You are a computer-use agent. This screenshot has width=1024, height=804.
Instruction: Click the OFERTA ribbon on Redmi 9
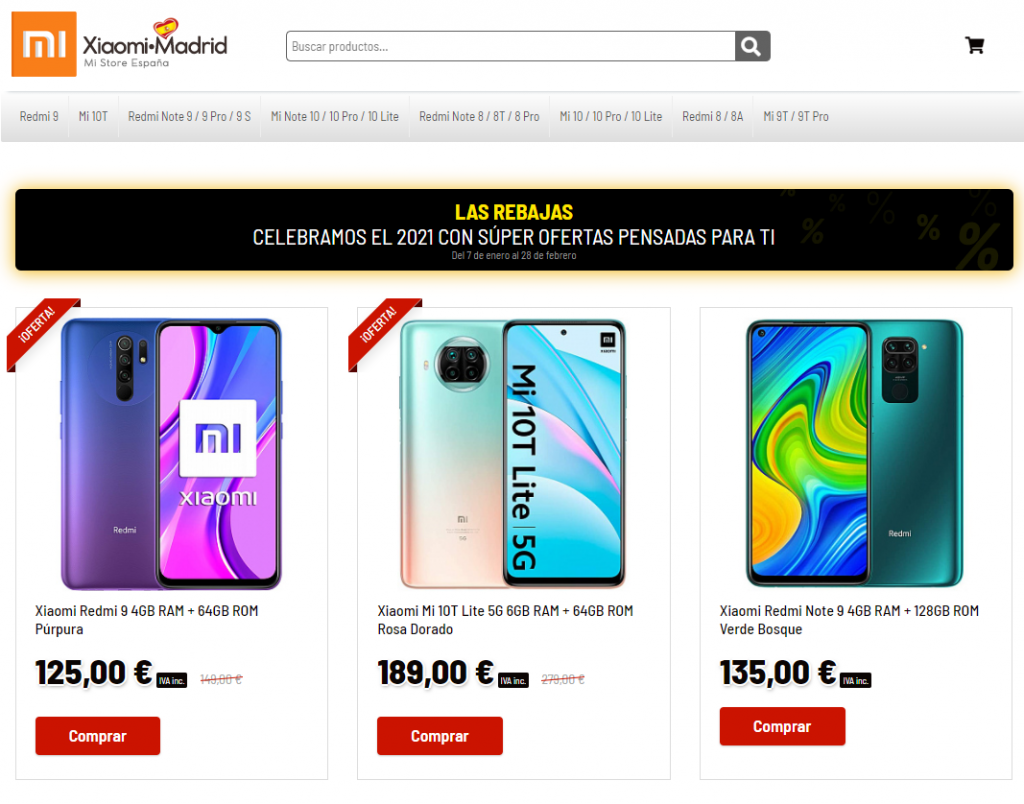tap(41, 332)
